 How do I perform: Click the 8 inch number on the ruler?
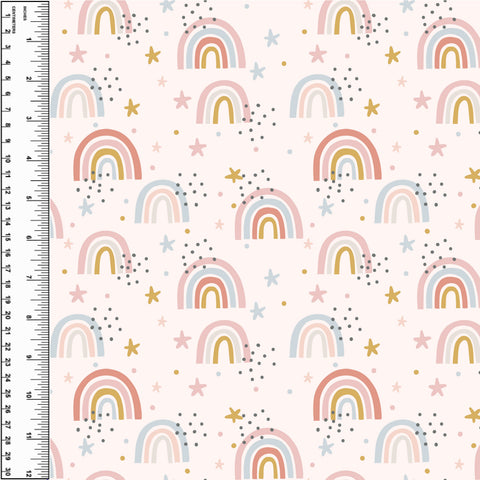[x=29, y=317]
